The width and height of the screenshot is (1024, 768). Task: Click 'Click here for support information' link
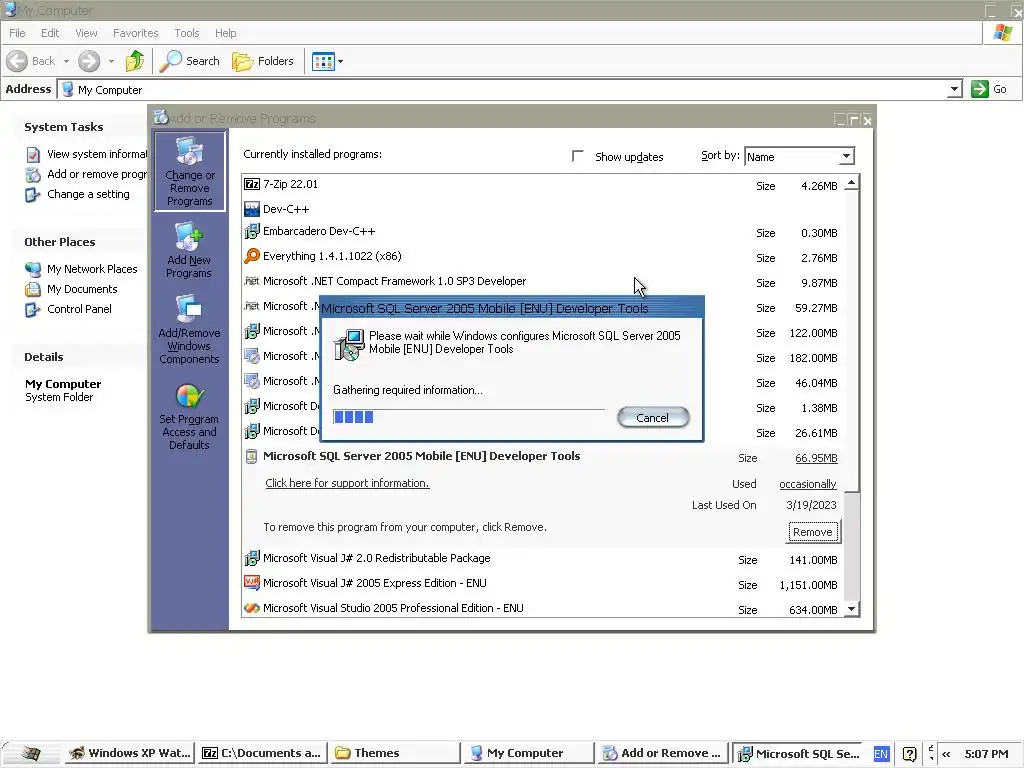(x=347, y=483)
